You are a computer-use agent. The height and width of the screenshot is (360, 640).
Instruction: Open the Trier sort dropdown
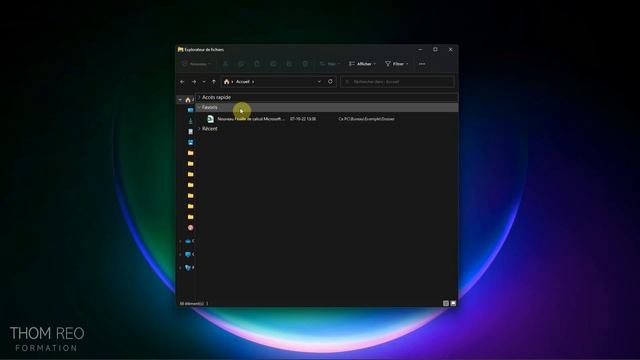pyautogui.click(x=330, y=64)
